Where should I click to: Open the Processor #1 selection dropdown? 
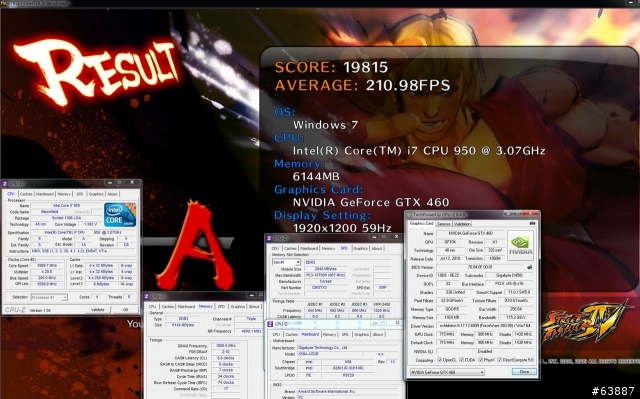coord(49,297)
